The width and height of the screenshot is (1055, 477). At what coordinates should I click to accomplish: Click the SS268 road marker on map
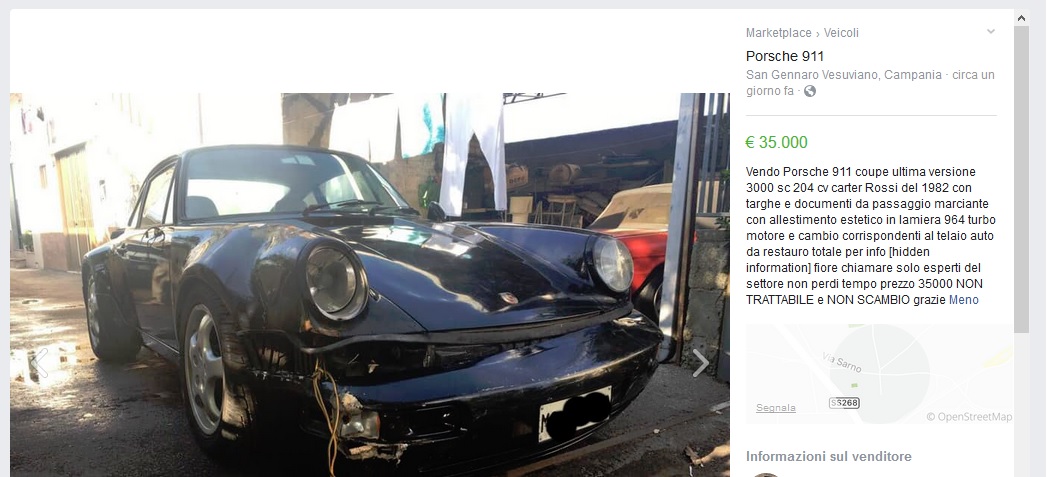[844, 403]
